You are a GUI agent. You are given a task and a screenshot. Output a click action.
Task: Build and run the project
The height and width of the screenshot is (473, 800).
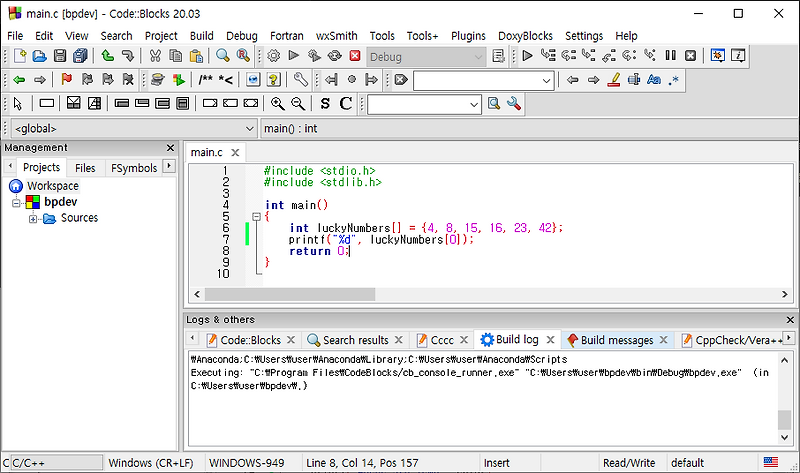click(x=314, y=56)
